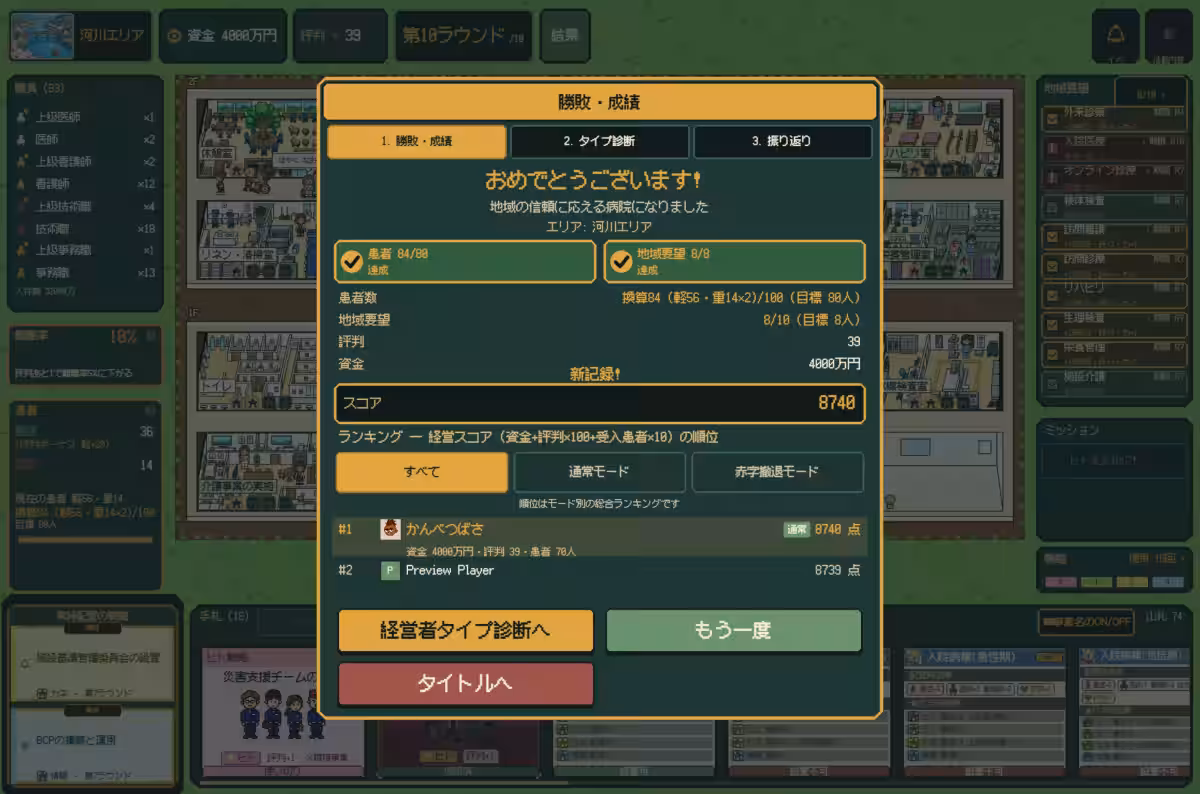
Task: Toggle the 生理検査 checkbox in right panel
Action: point(1052,324)
